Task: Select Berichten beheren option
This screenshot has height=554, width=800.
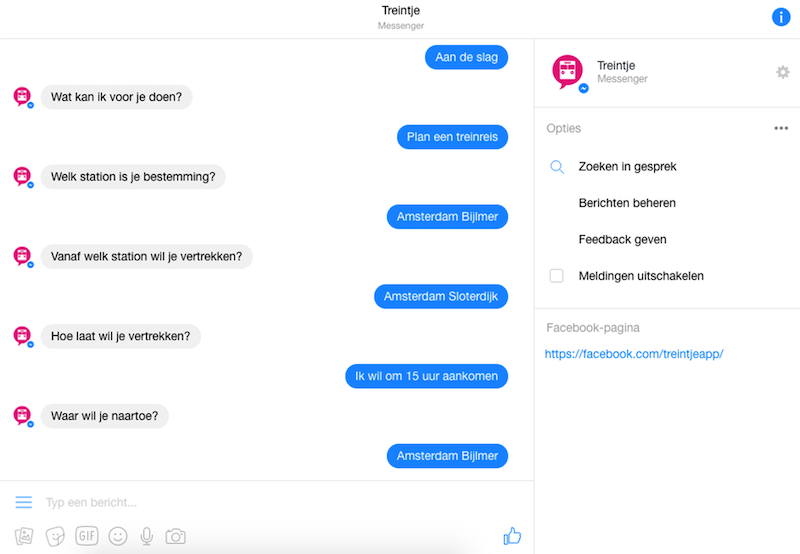Action: pyautogui.click(x=627, y=203)
